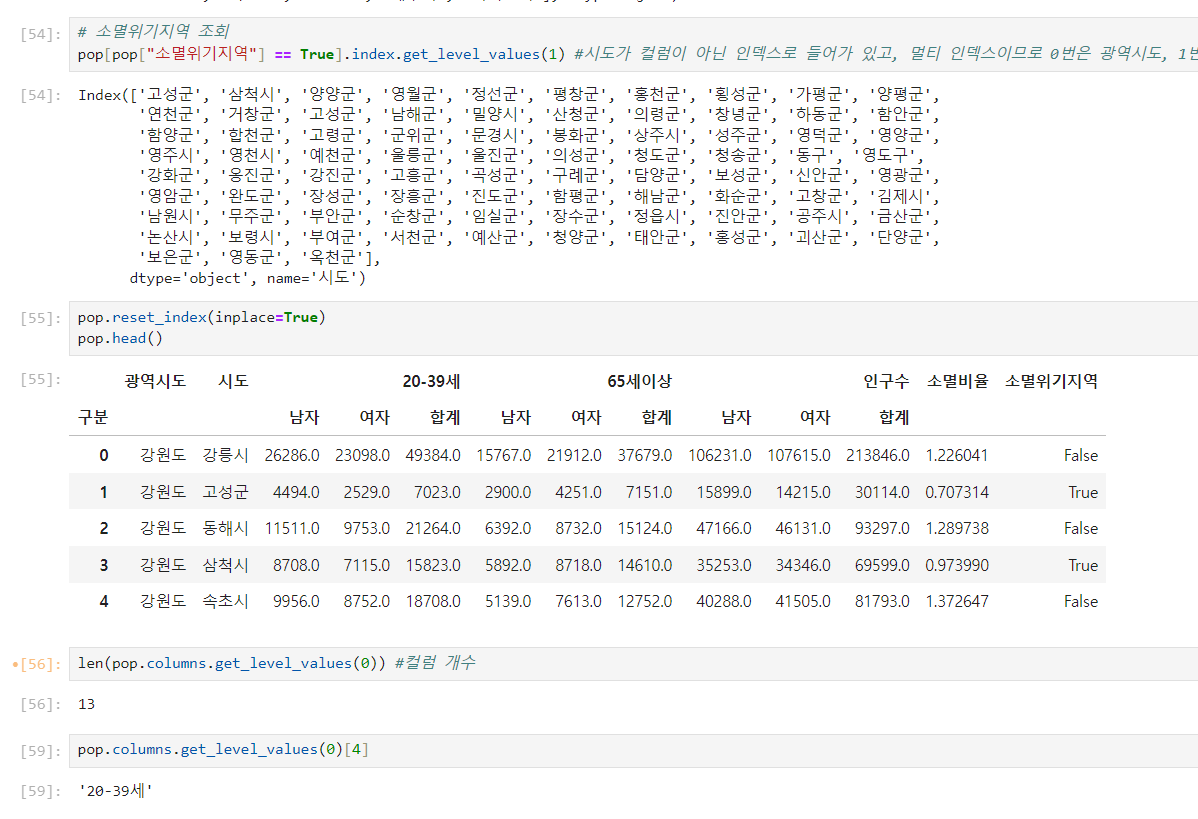Click the value 93297.0 in row 2
This screenshot has height=819, width=1198.
point(882,529)
